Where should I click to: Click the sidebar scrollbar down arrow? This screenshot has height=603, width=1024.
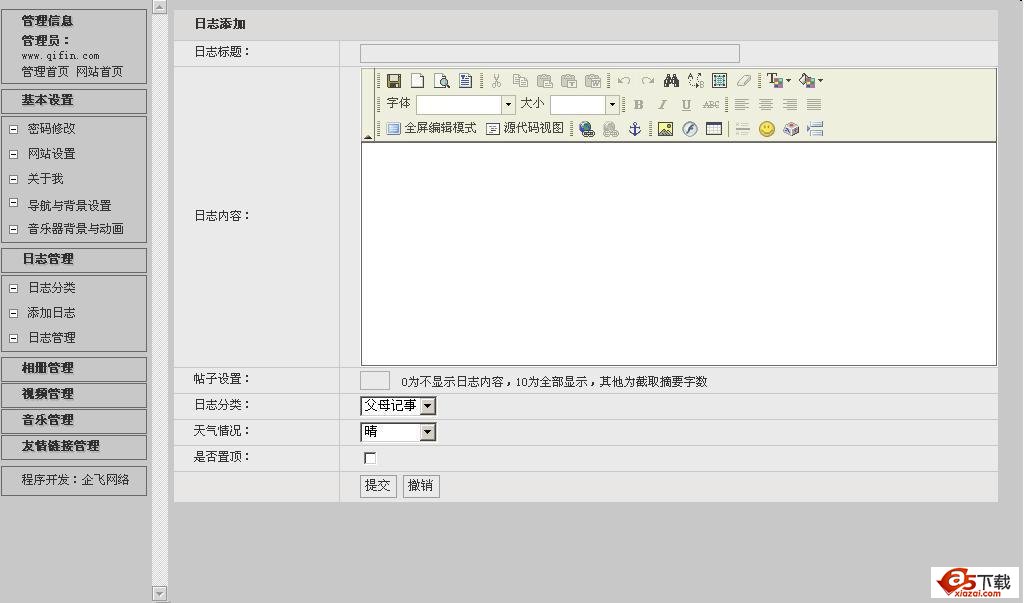point(159,593)
